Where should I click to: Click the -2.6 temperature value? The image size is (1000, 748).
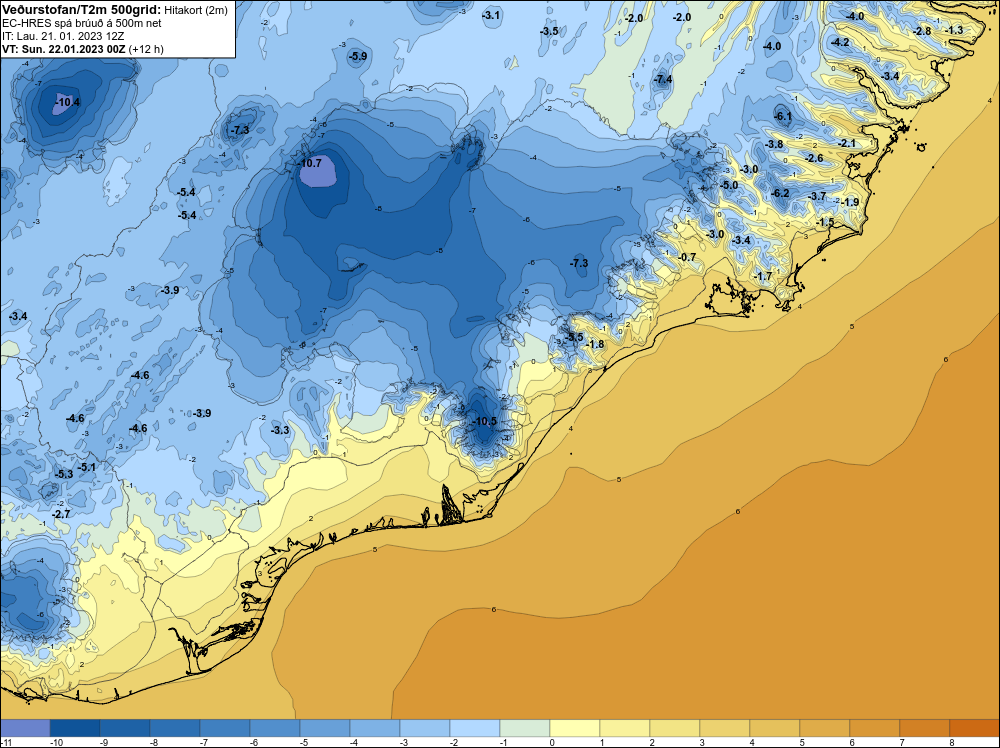pos(814,158)
